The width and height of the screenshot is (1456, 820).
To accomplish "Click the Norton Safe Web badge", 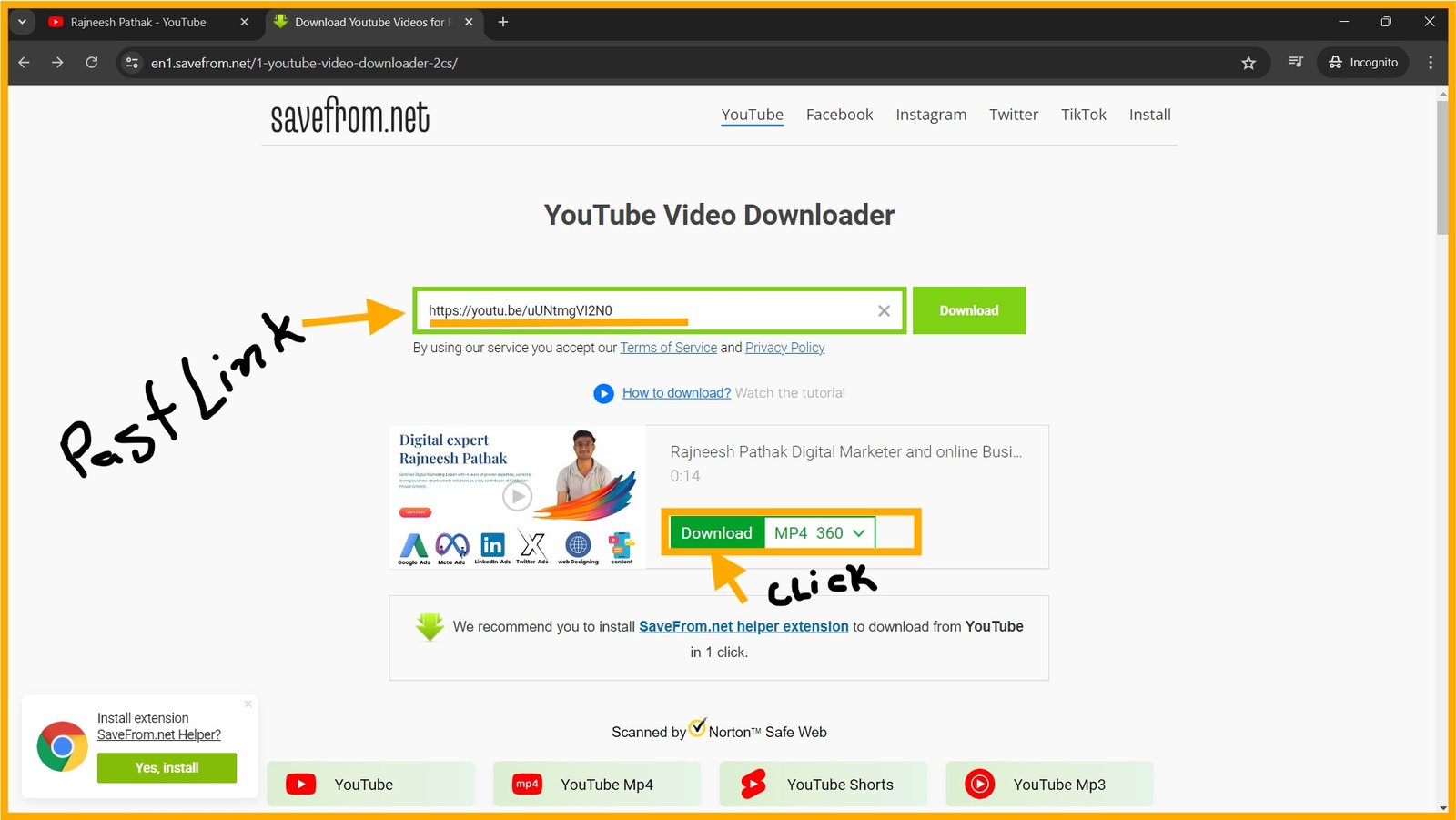I will [x=719, y=730].
